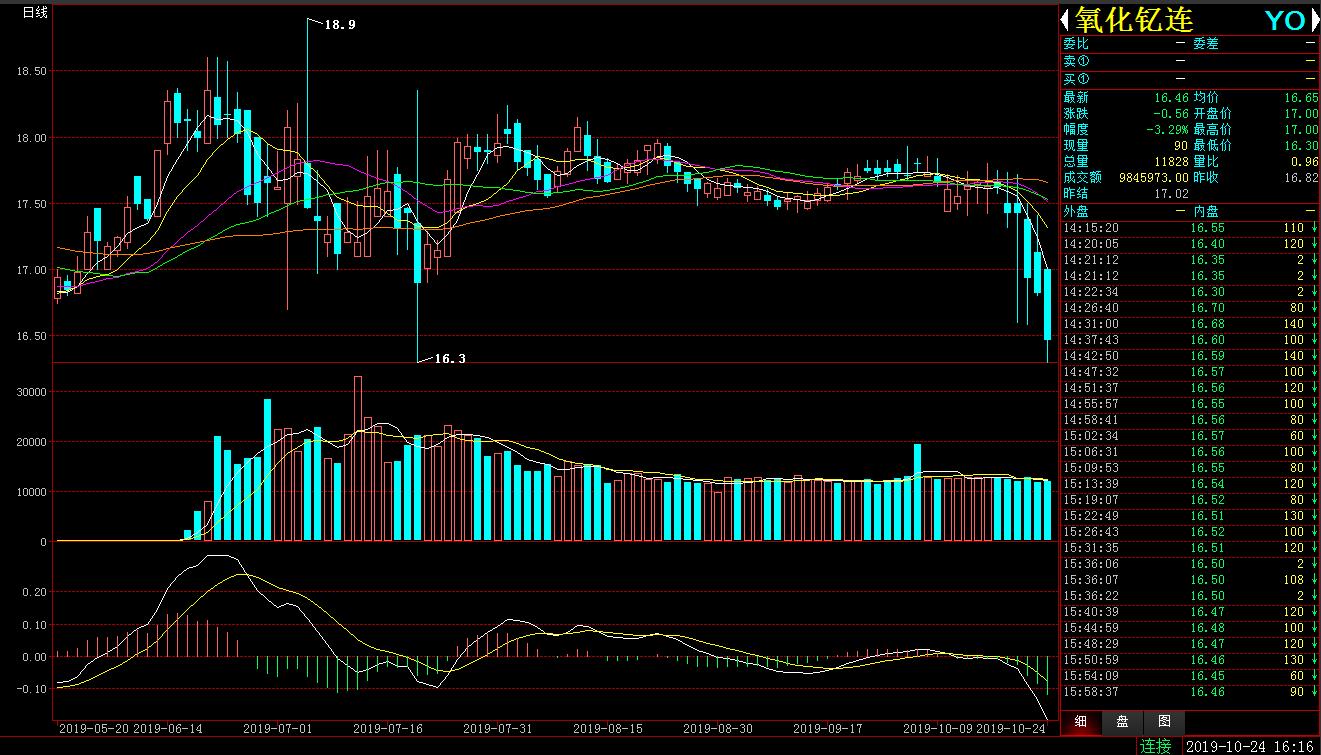Go to next instrument with right arrow
The height and width of the screenshot is (755, 1321).
tap(1314, 20)
